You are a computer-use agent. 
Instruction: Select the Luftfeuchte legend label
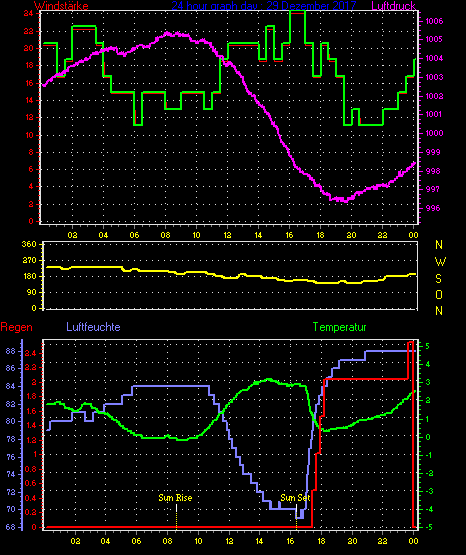coord(93,327)
